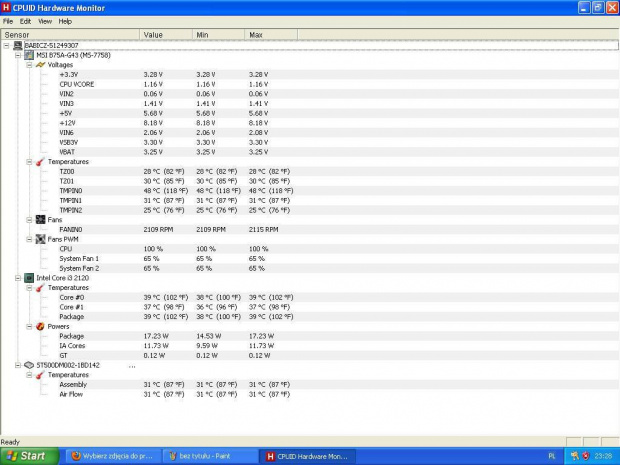The height and width of the screenshot is (465, 620).
Task: Click the CPU chip icon beside Intel Core i3
Action: pyautogui.click(x=29, y=278)
